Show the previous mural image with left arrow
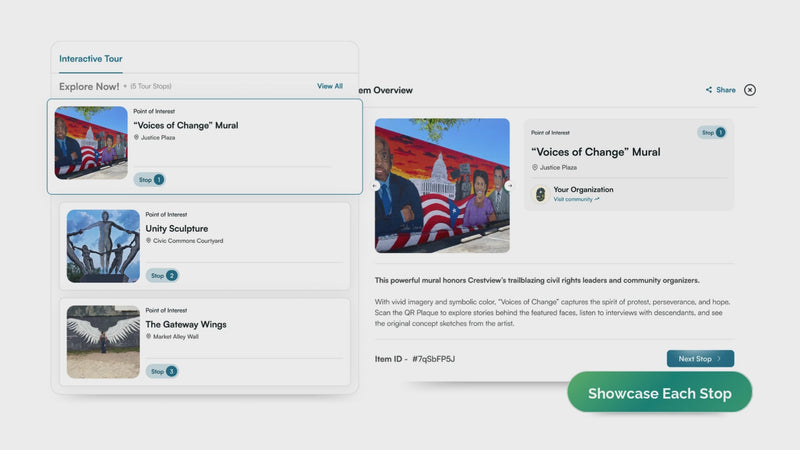This screenshot has width=800, height=450. tap(376, 186)
